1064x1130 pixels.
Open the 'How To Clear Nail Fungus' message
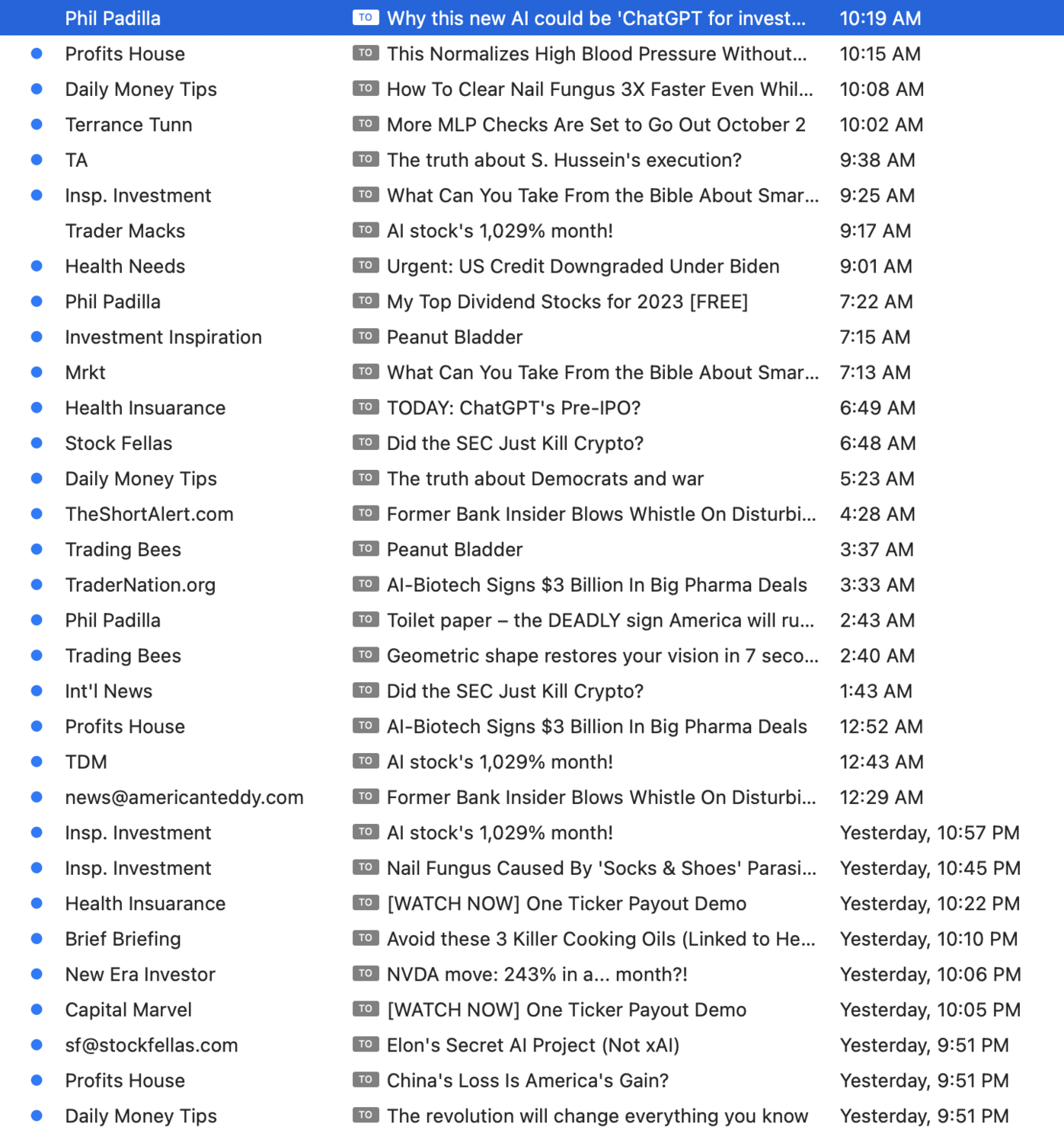click(600, 89)
